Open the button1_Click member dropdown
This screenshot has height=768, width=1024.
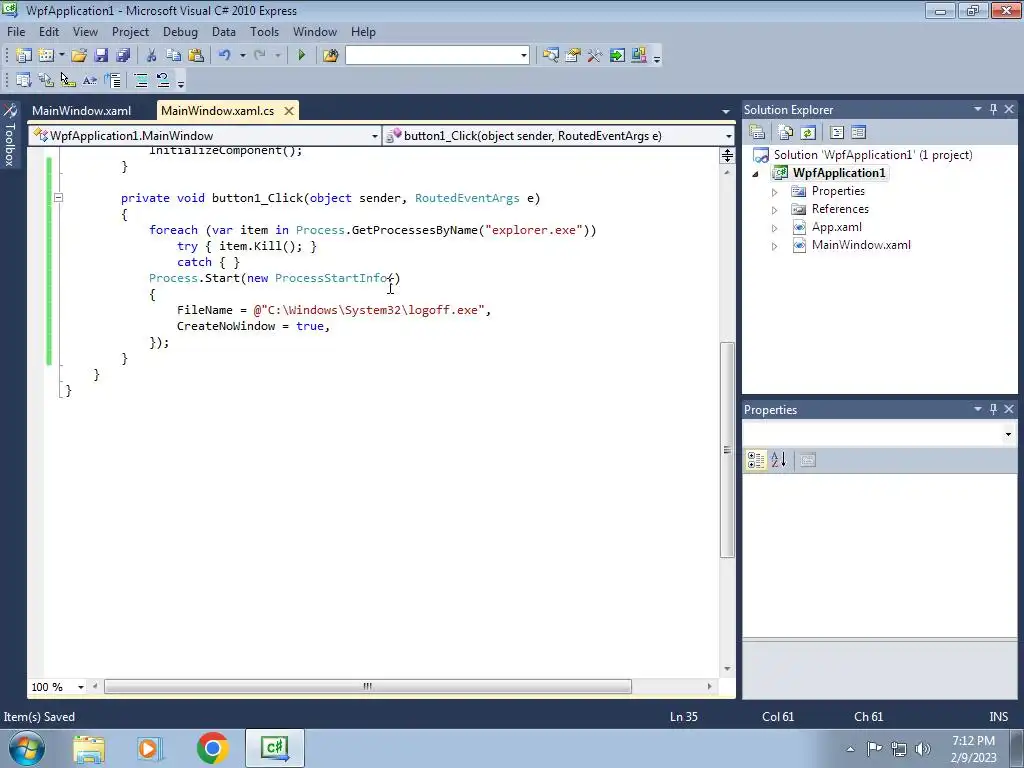(x=728, y=136)
